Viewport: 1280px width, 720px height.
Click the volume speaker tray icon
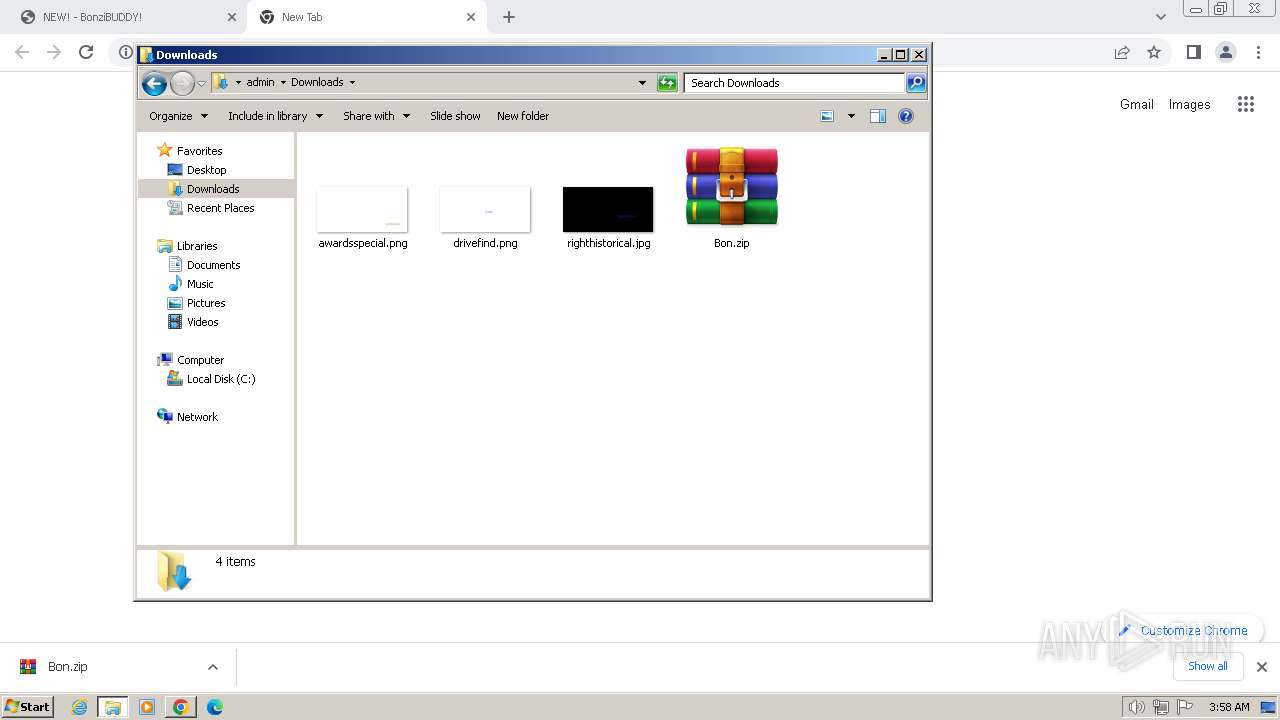(1136, 707)
